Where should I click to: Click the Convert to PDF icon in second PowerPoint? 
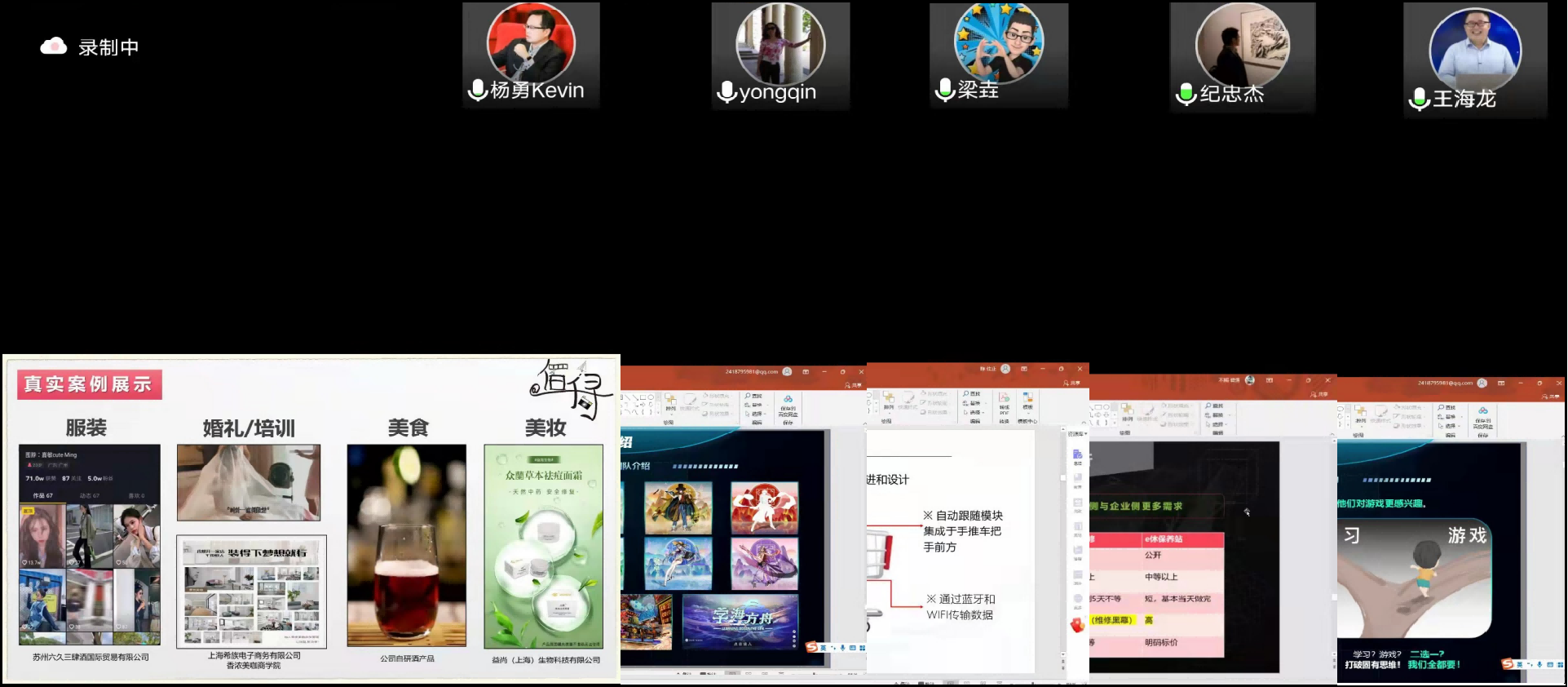(x=1004, y=400)
